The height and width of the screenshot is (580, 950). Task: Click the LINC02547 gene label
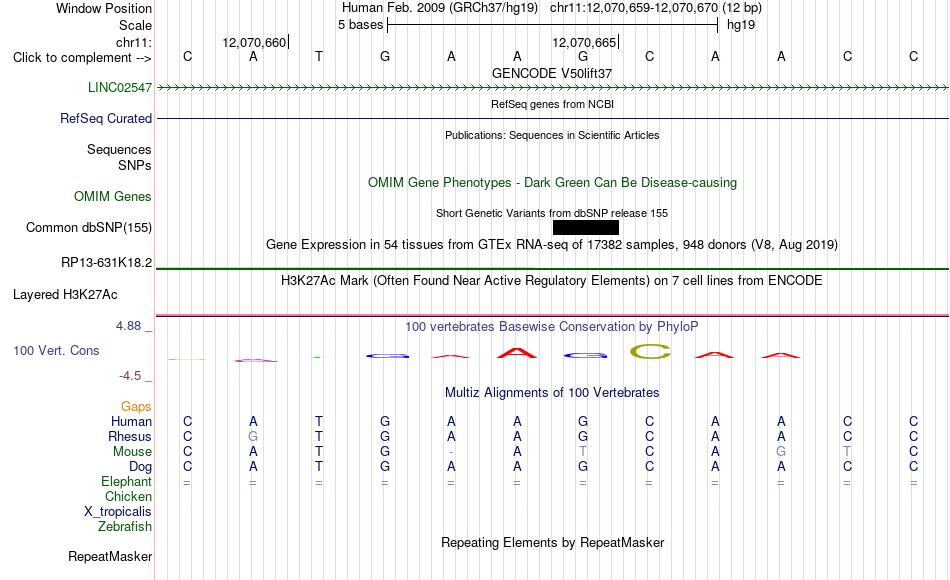coord(120,87)
